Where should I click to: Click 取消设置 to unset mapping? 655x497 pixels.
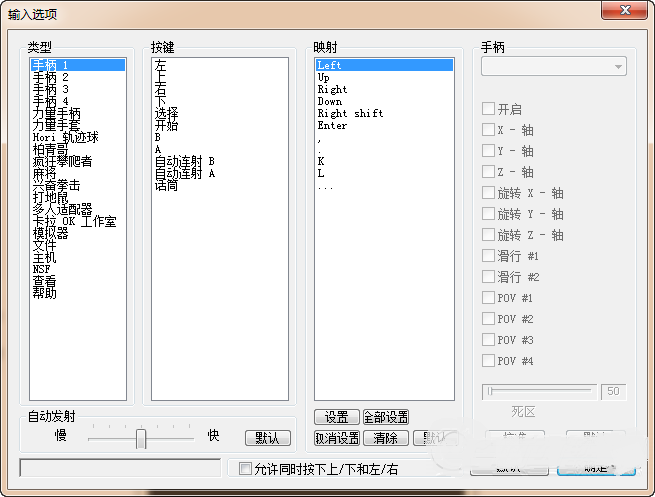336,438
